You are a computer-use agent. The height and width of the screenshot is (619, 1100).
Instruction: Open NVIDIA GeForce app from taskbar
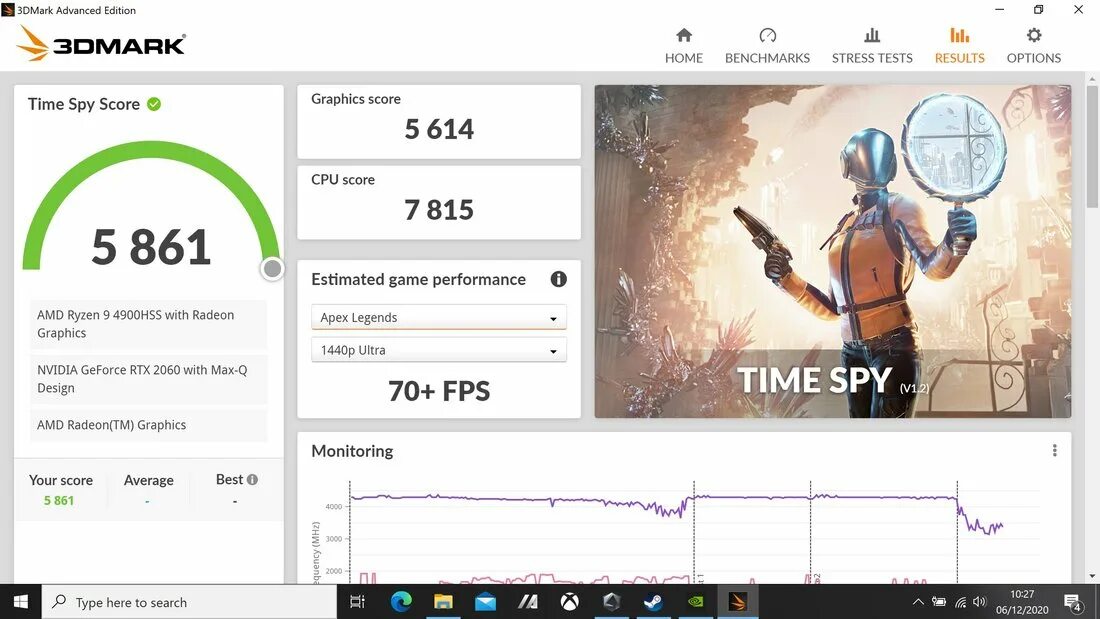pyautogui.click(x=695, y=602)
